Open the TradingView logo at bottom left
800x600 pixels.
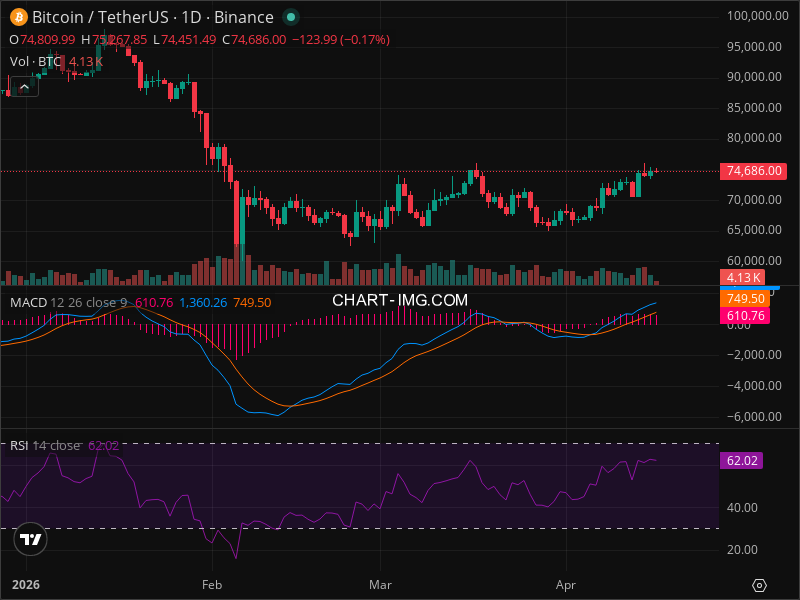point(31,539)
